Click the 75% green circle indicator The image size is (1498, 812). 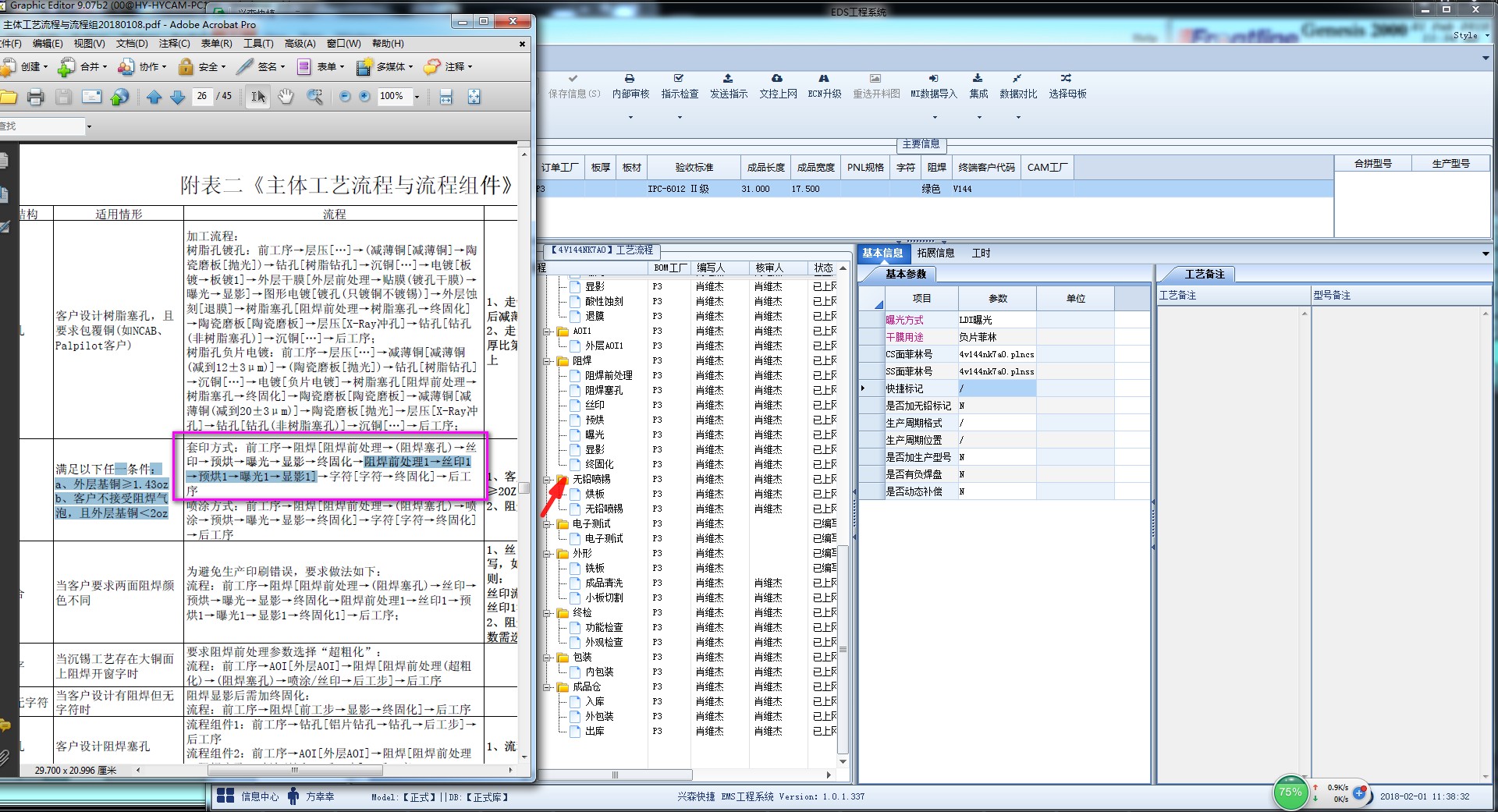1290,792
